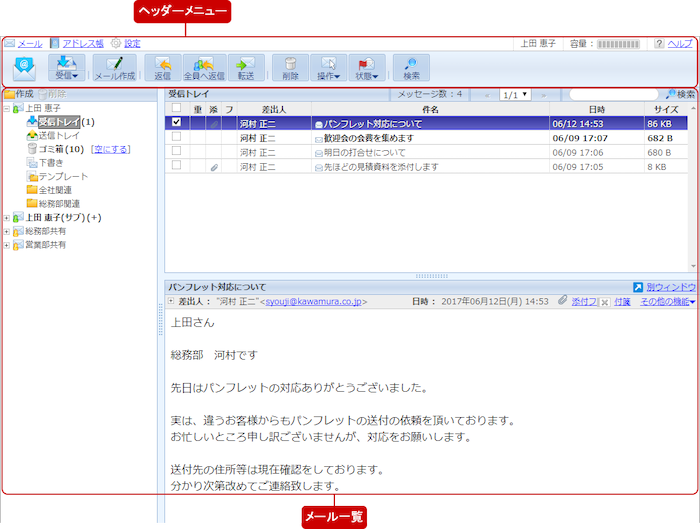Check the box for 歓迎会の会費を集めます mail
700x529 pixels.
(x=177, y=138)
